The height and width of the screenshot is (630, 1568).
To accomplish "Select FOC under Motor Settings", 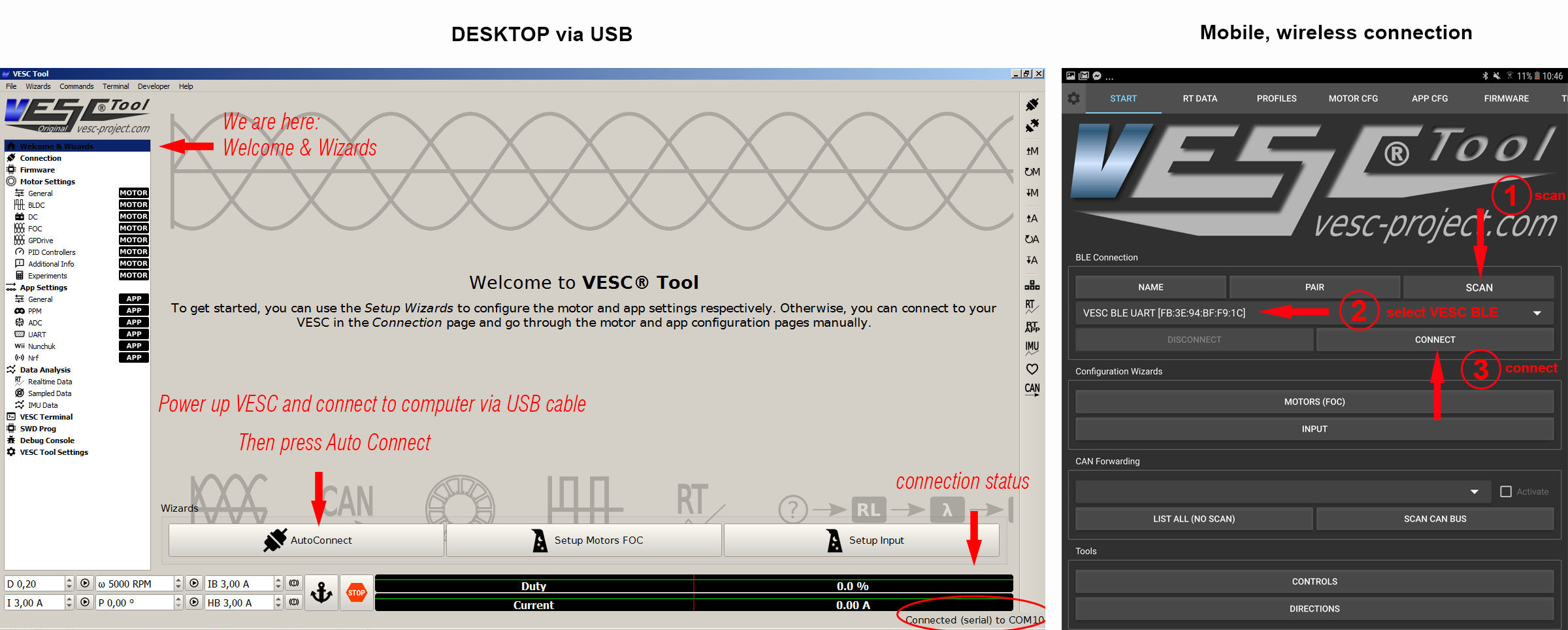I will pos(35,229).
